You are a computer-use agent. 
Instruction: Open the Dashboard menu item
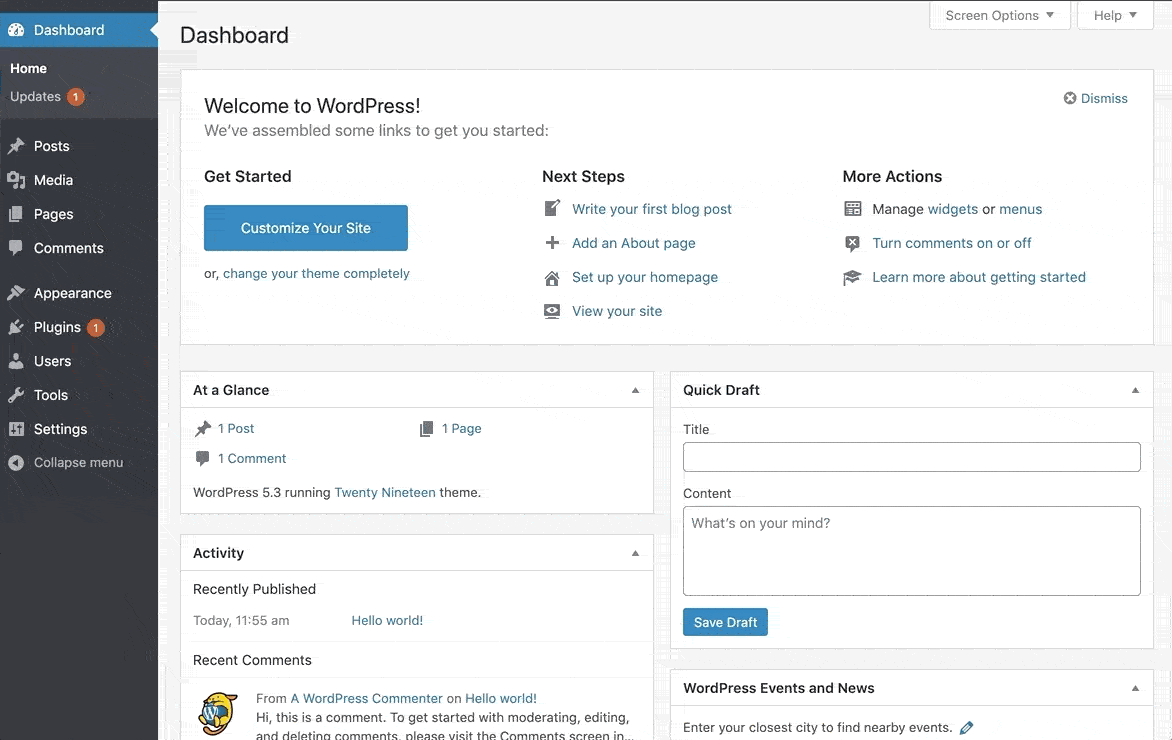[78, 30]
